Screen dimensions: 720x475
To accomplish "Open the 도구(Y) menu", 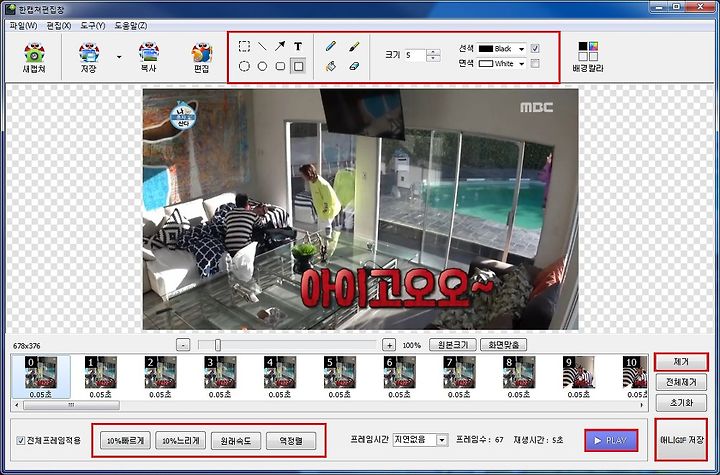I will point(93,26).
